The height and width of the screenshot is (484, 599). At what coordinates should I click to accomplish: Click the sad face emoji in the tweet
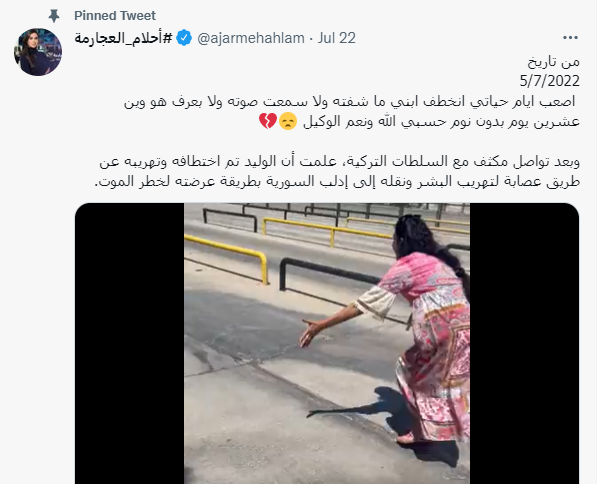pos(288,121)
